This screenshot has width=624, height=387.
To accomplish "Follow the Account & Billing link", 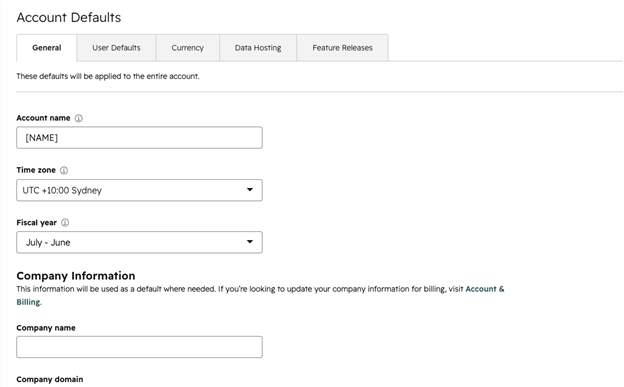I will 485,289.
